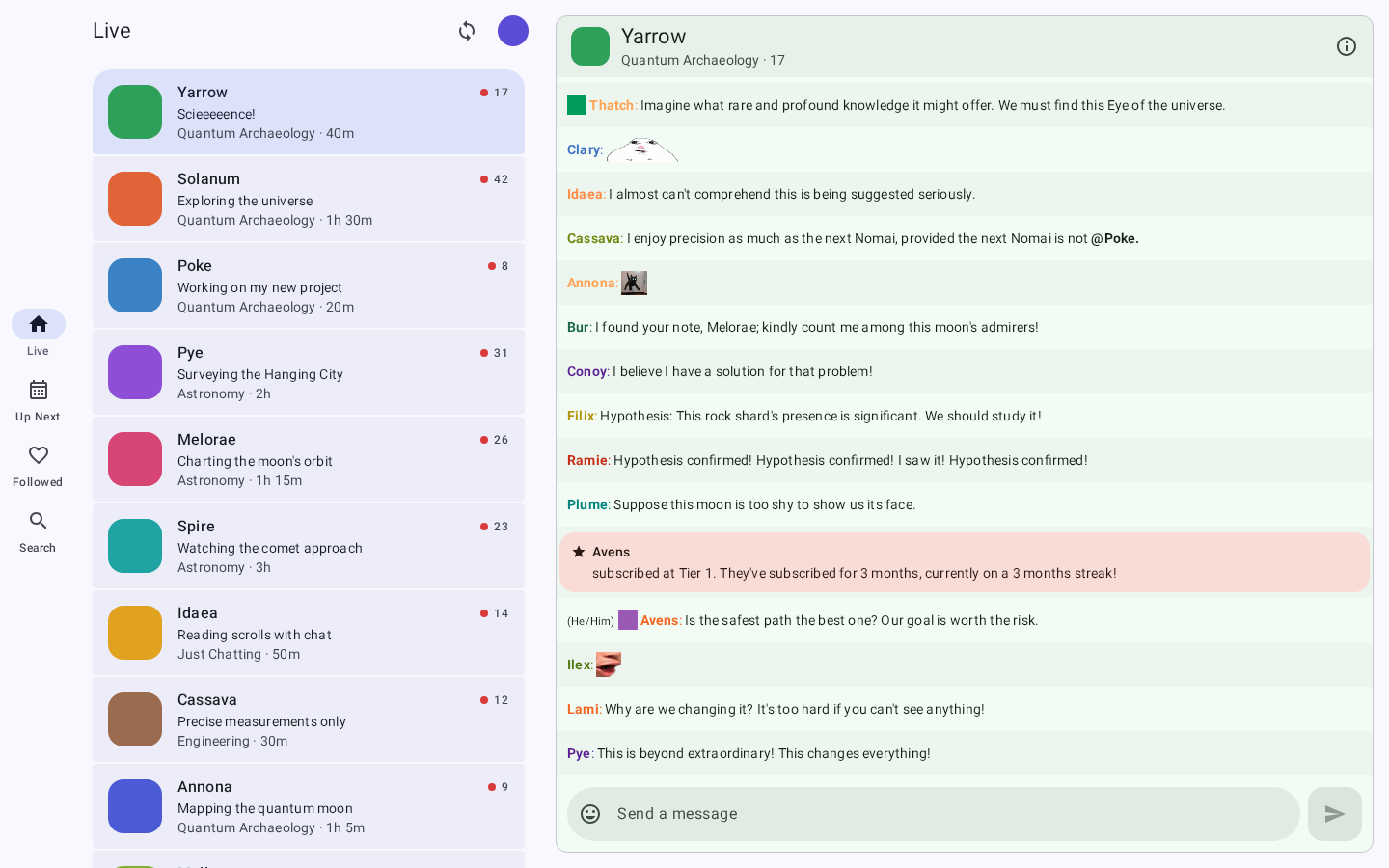The height and width of the screenshot is (868, 1389).
Task: Click the purple badge beside Avens
Action: (x=628, y=620)
